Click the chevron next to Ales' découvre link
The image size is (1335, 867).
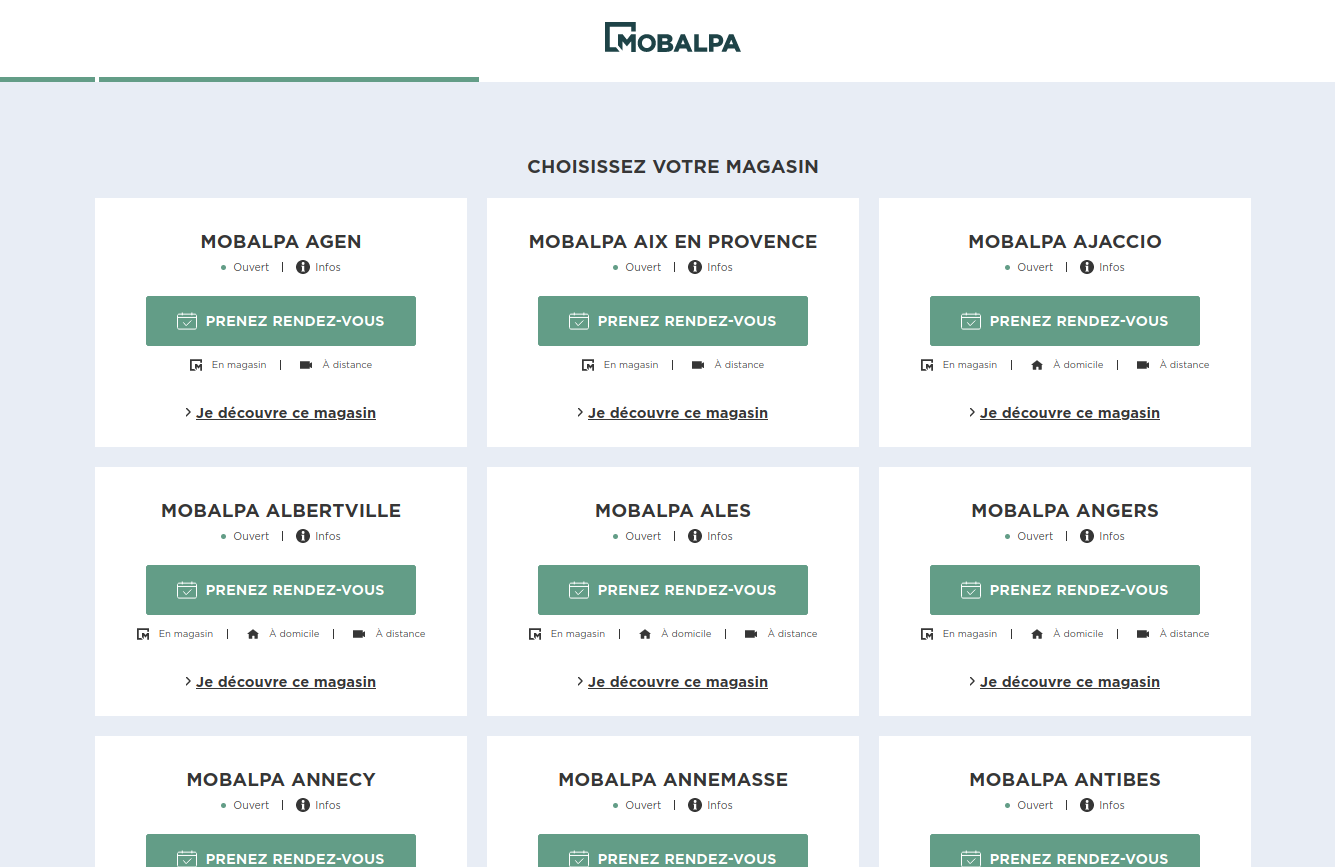(x=580, y=681)
